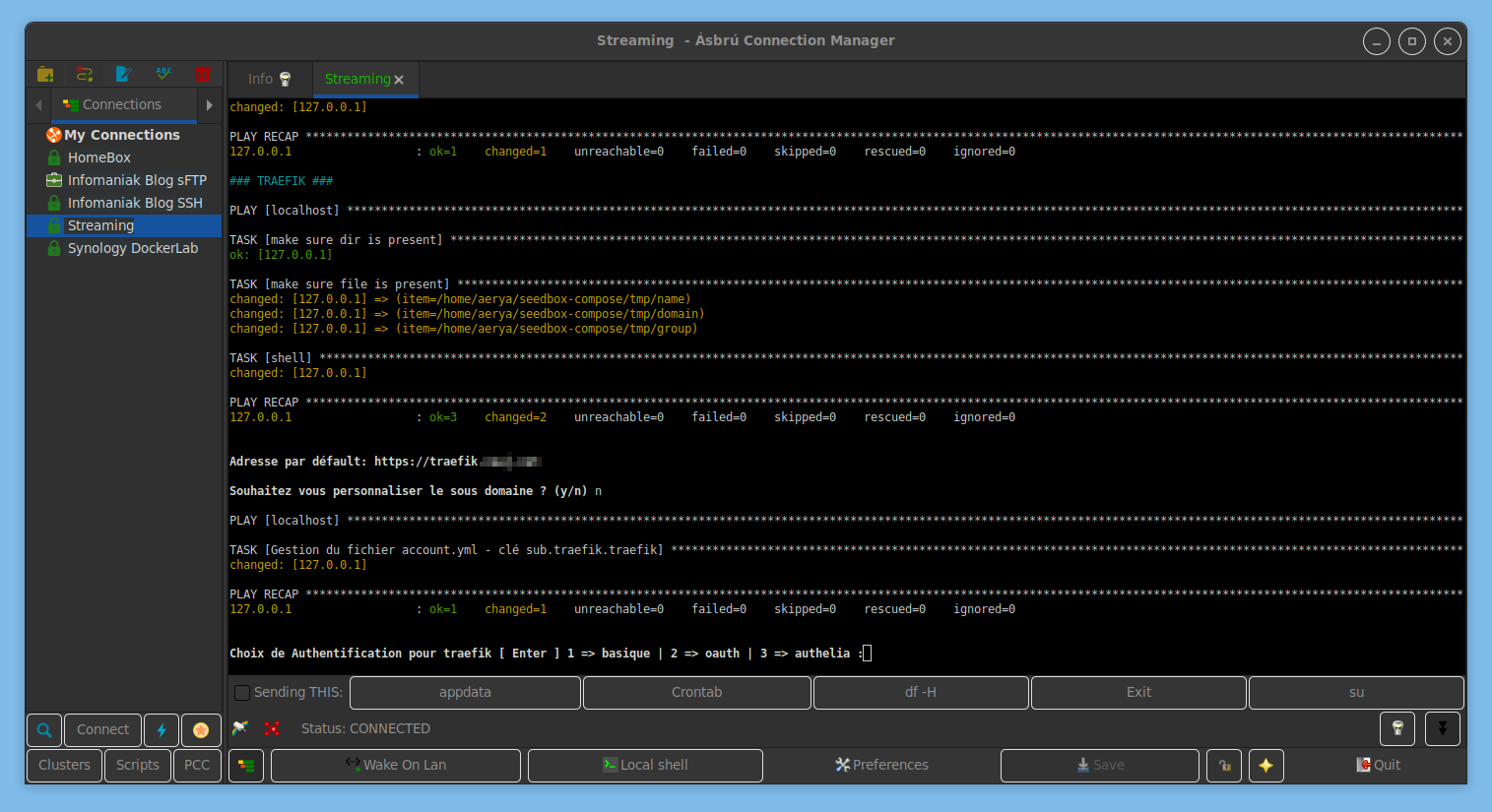Toggle the Sending THIS checkbox
1492x812 pixels.
(x=242, y=693)
